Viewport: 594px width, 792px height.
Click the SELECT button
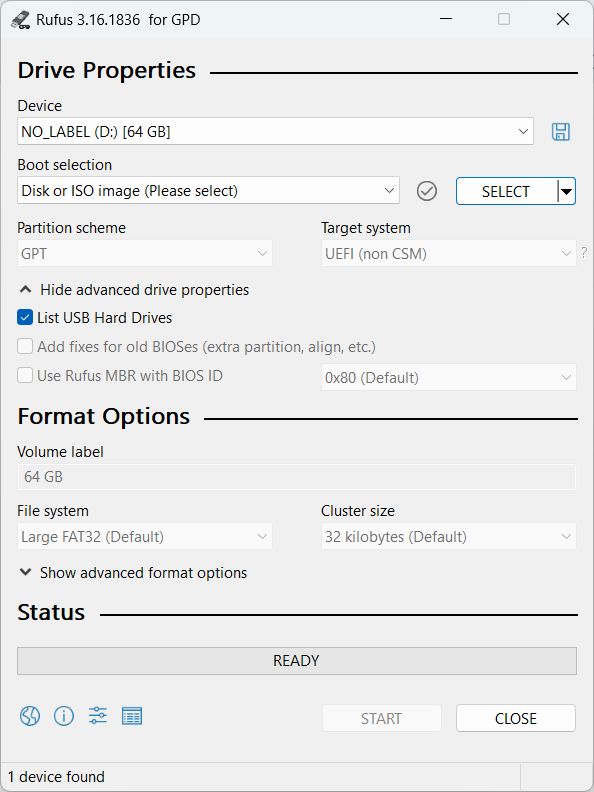coord(507,191)
